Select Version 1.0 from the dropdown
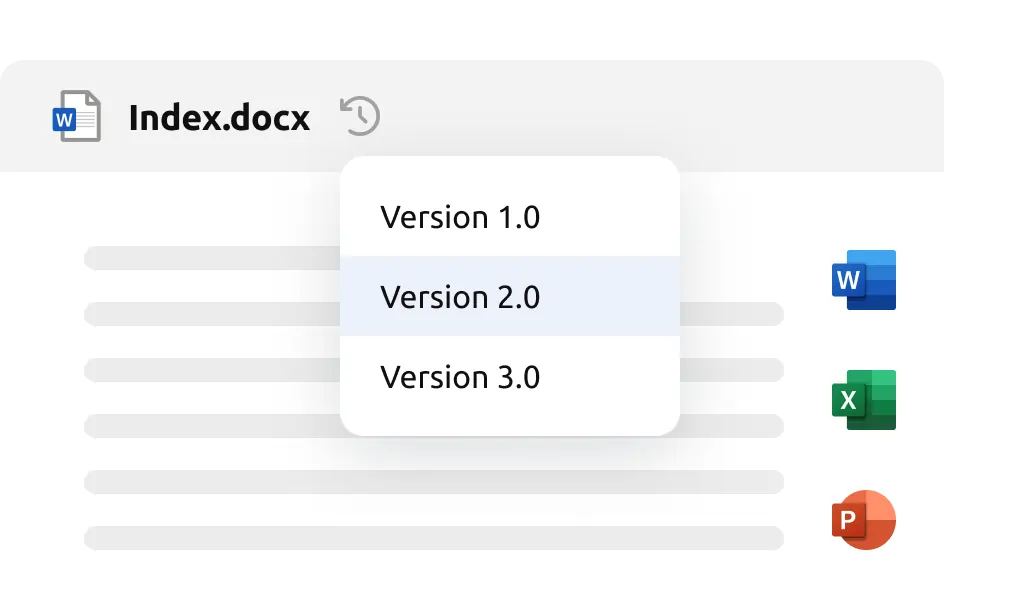This screenshot has width=1024, height=600. click(x=460, y=217)
